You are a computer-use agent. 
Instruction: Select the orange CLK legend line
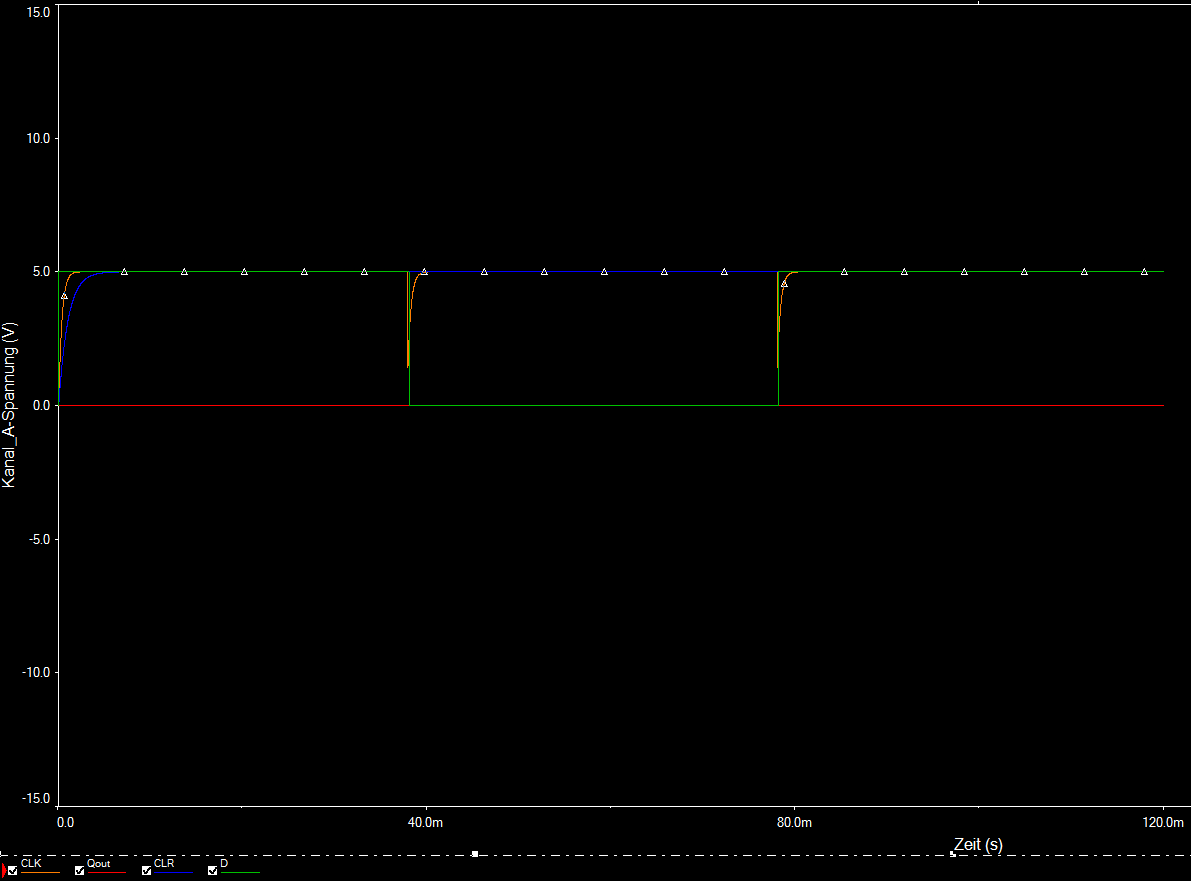(39, 873)
